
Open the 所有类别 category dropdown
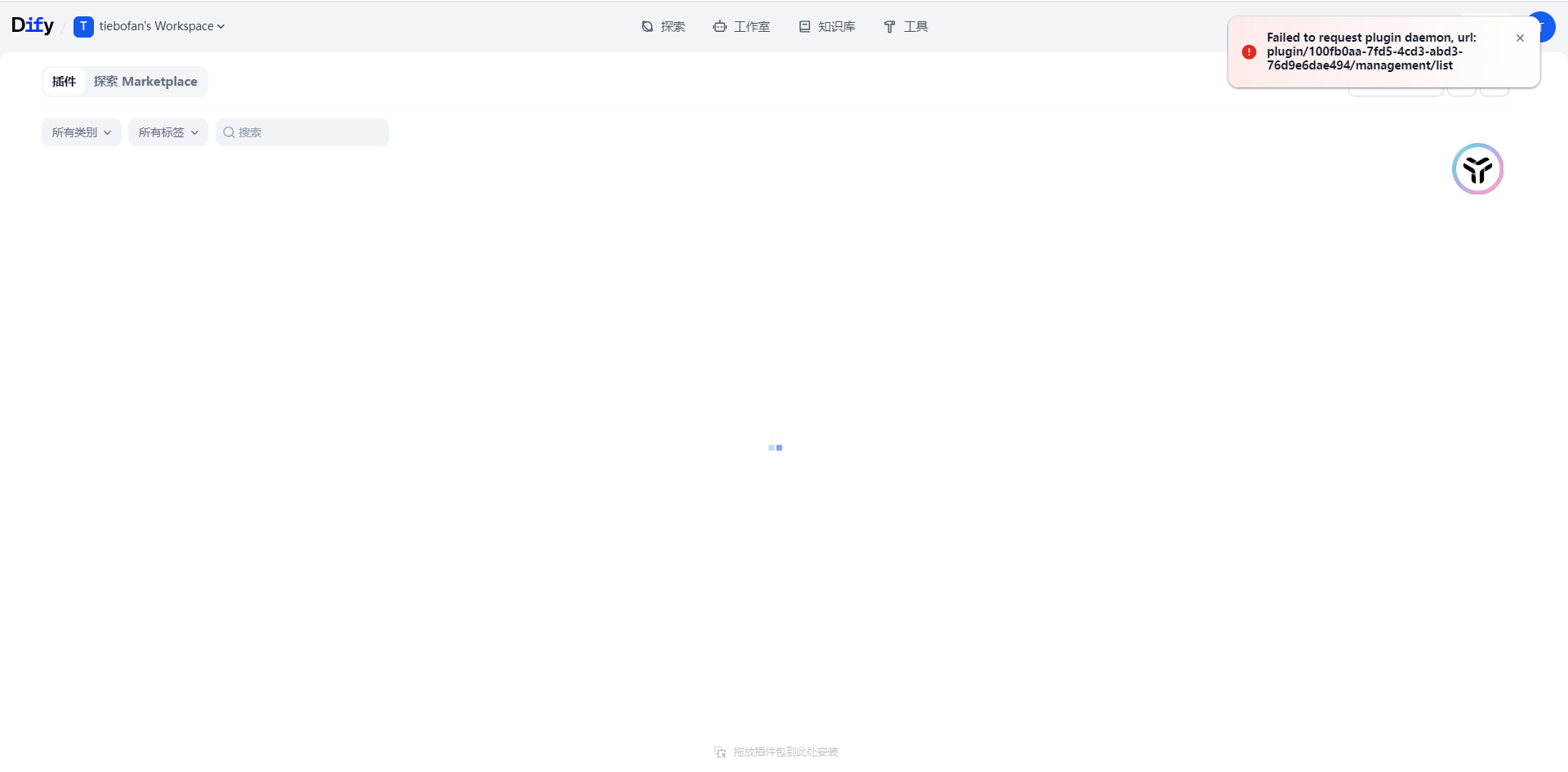pos(82,132)
